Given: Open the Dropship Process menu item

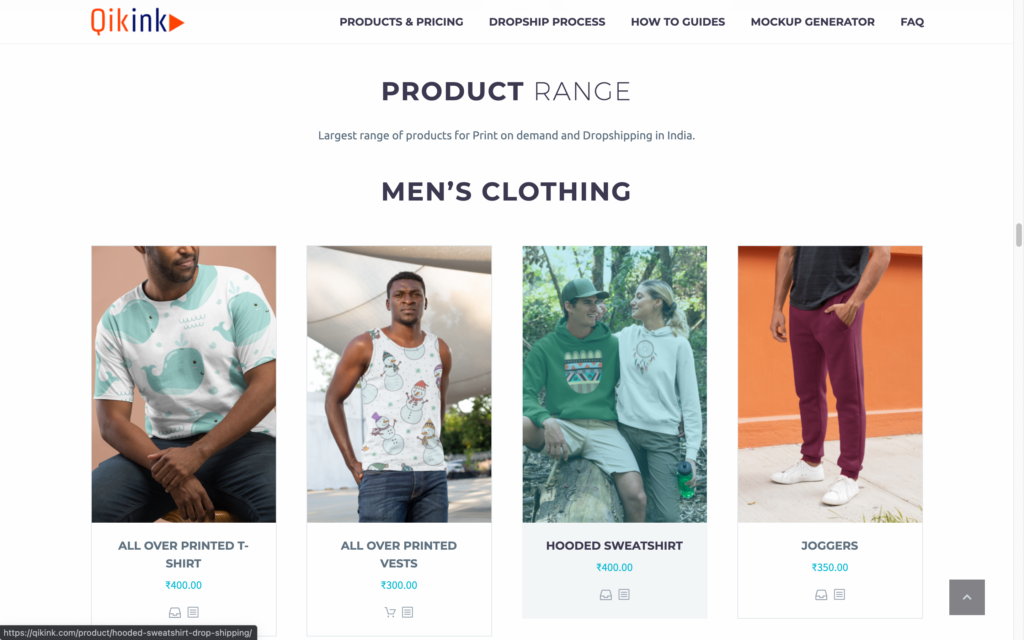Looking at the screenshot, I should [547, 22].
